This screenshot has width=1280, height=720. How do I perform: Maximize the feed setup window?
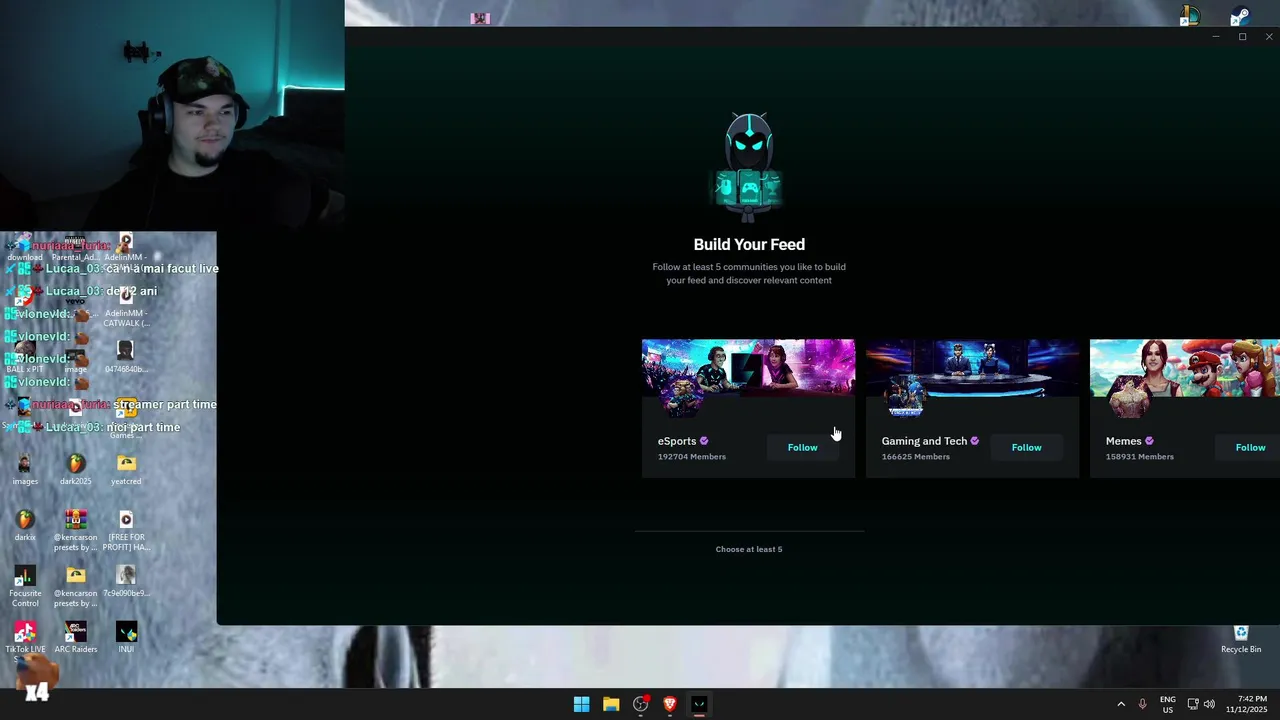[x=1242, y=37]
